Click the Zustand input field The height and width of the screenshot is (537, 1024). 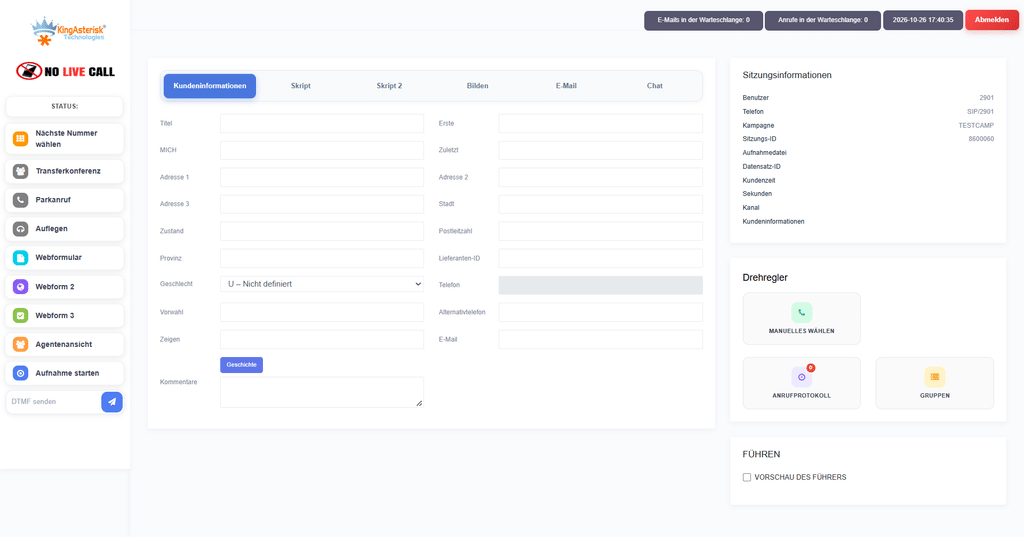click(321, 231)
